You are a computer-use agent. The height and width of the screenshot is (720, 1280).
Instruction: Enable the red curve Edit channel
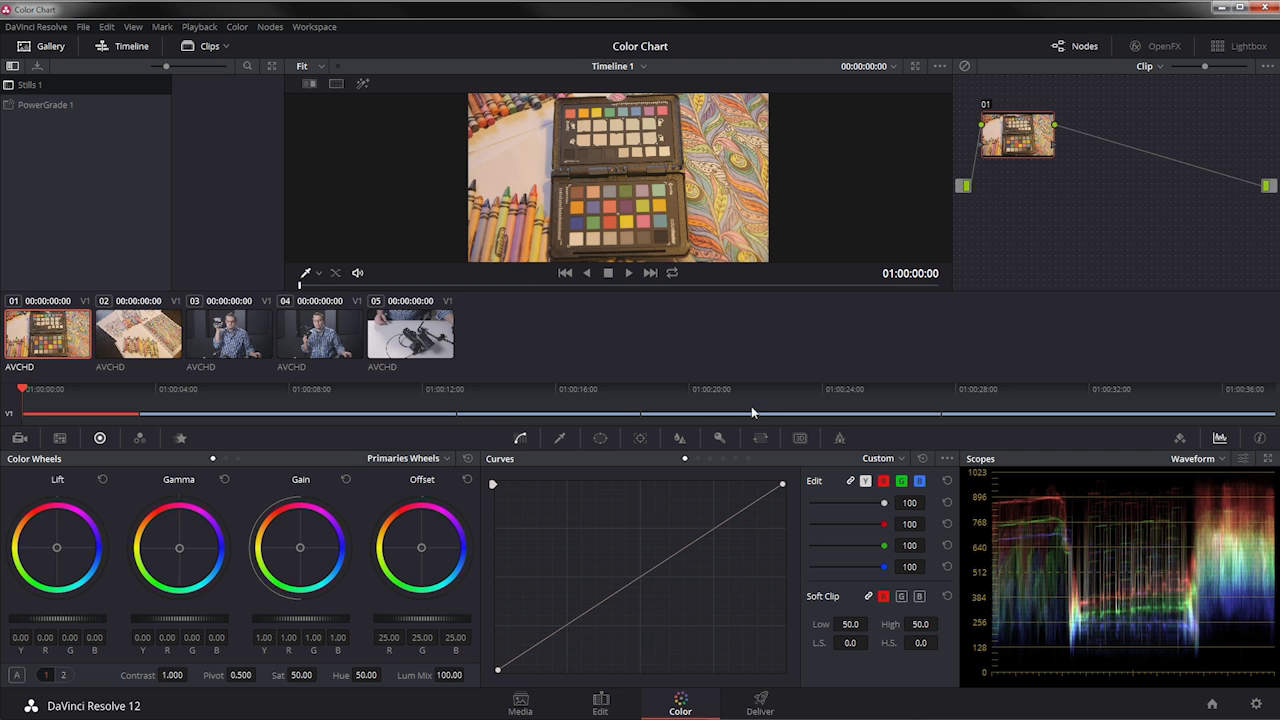884,481
